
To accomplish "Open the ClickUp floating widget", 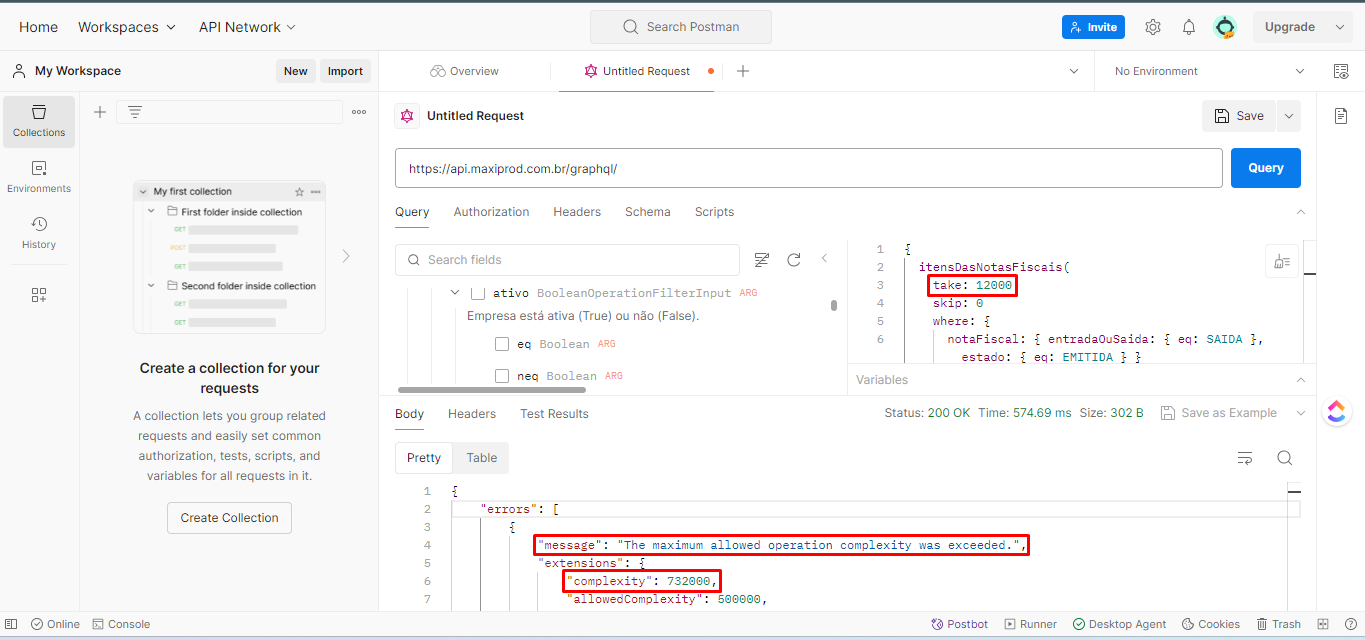I will coord(1337,412).
